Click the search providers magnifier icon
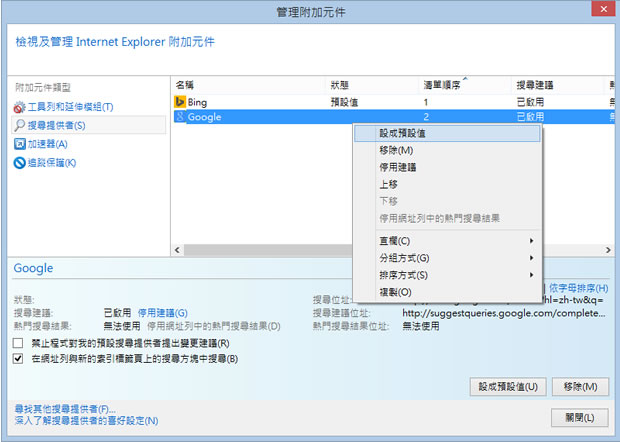620x442 pixels. pyautogui.click(x=19, y=125)
